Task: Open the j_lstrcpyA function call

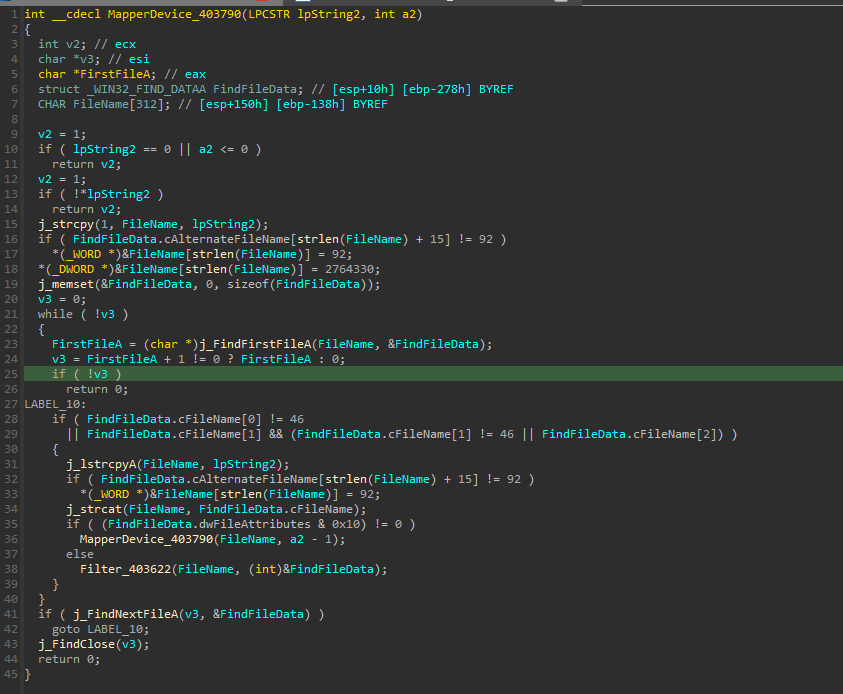Action: point(103,464)
